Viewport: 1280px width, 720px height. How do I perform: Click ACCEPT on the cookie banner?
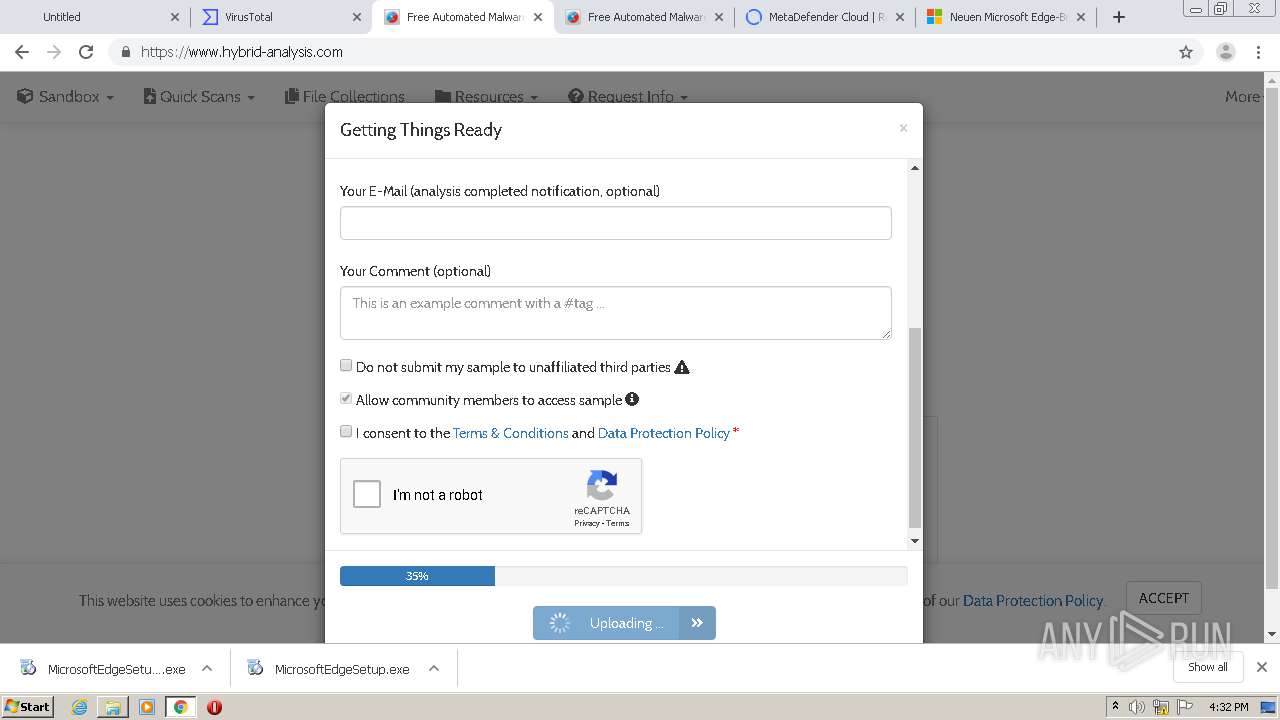tap(1164, 598)
